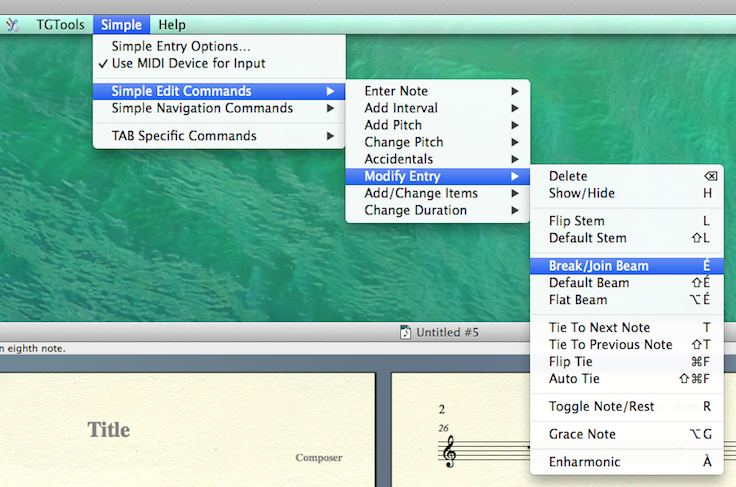Expand TAB Specific Commands submenu
This screenshot has height=487, width=736.
184,136
